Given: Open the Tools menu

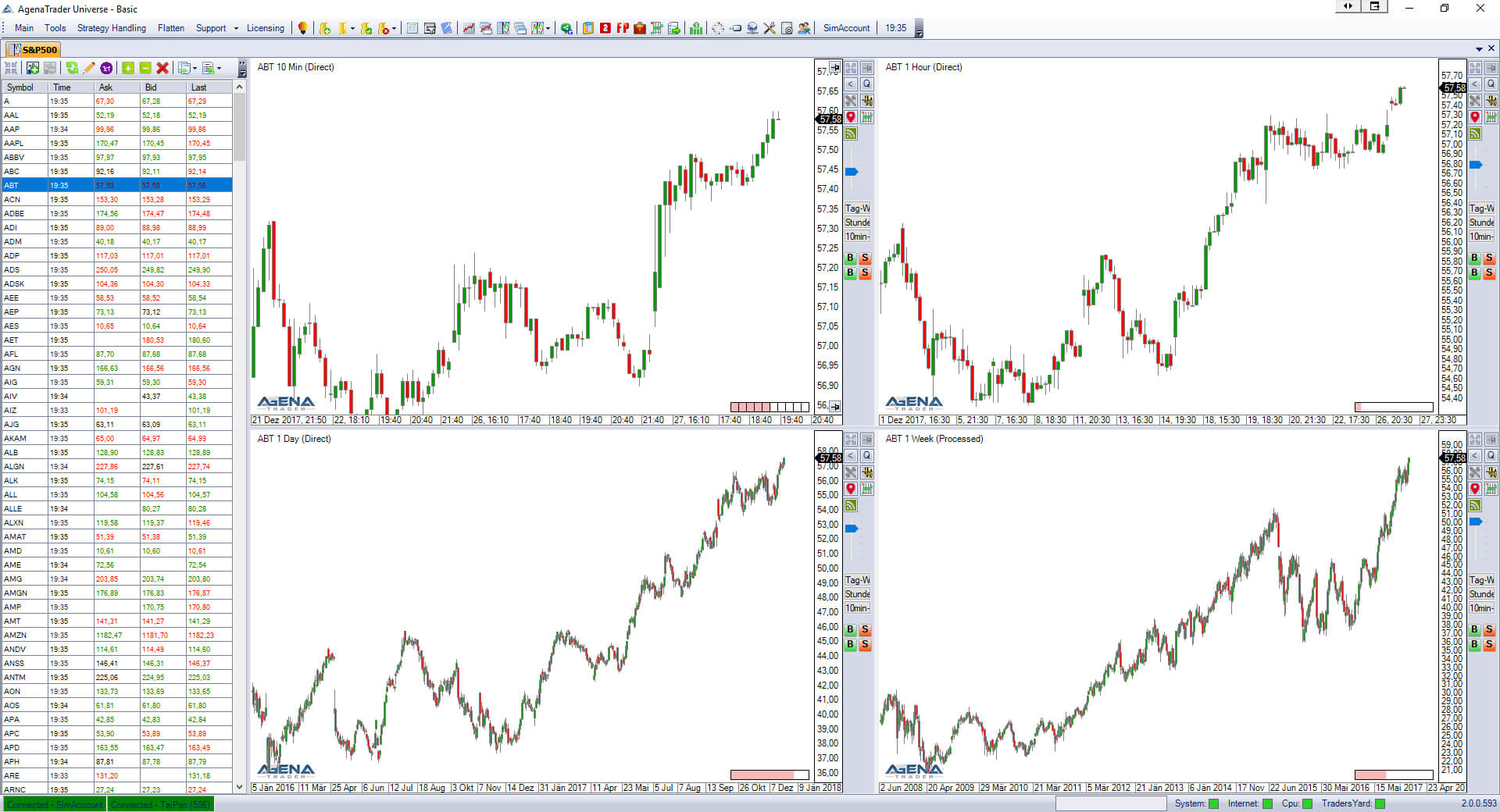Looking at the screenshot, I should point(55,28).
